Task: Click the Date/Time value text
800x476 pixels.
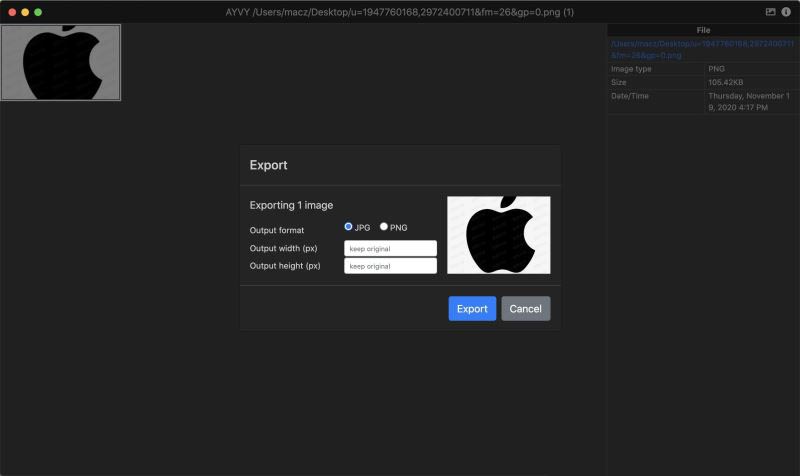Action: 748,102
